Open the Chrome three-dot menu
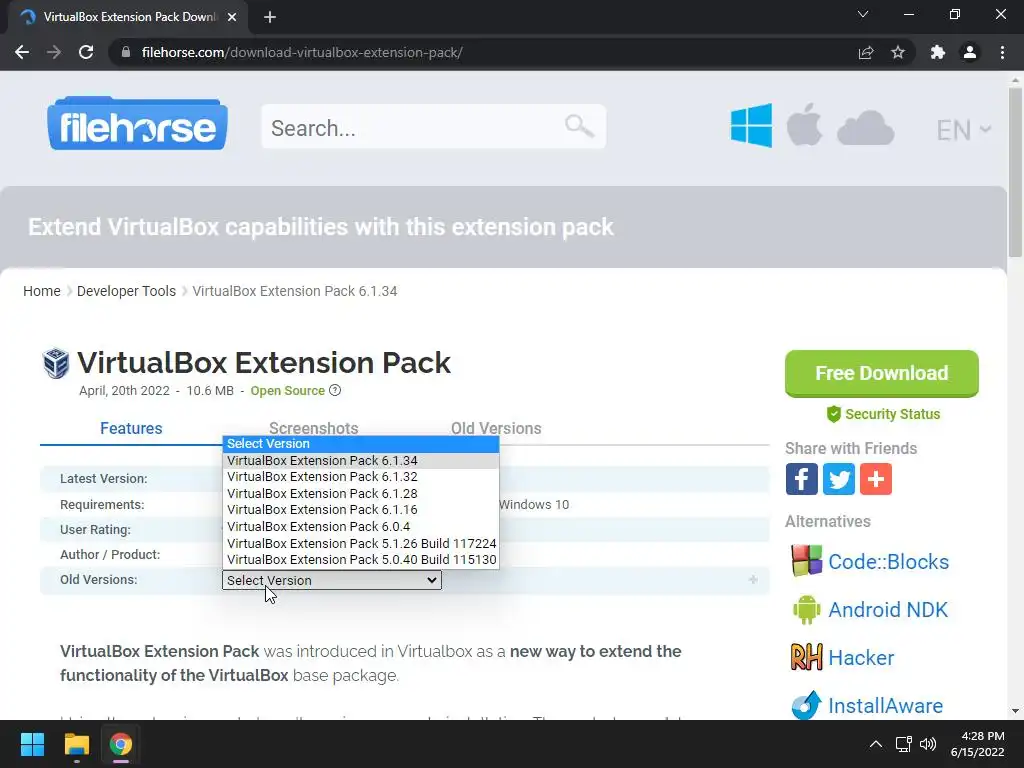 click(x=1002, y=52)
